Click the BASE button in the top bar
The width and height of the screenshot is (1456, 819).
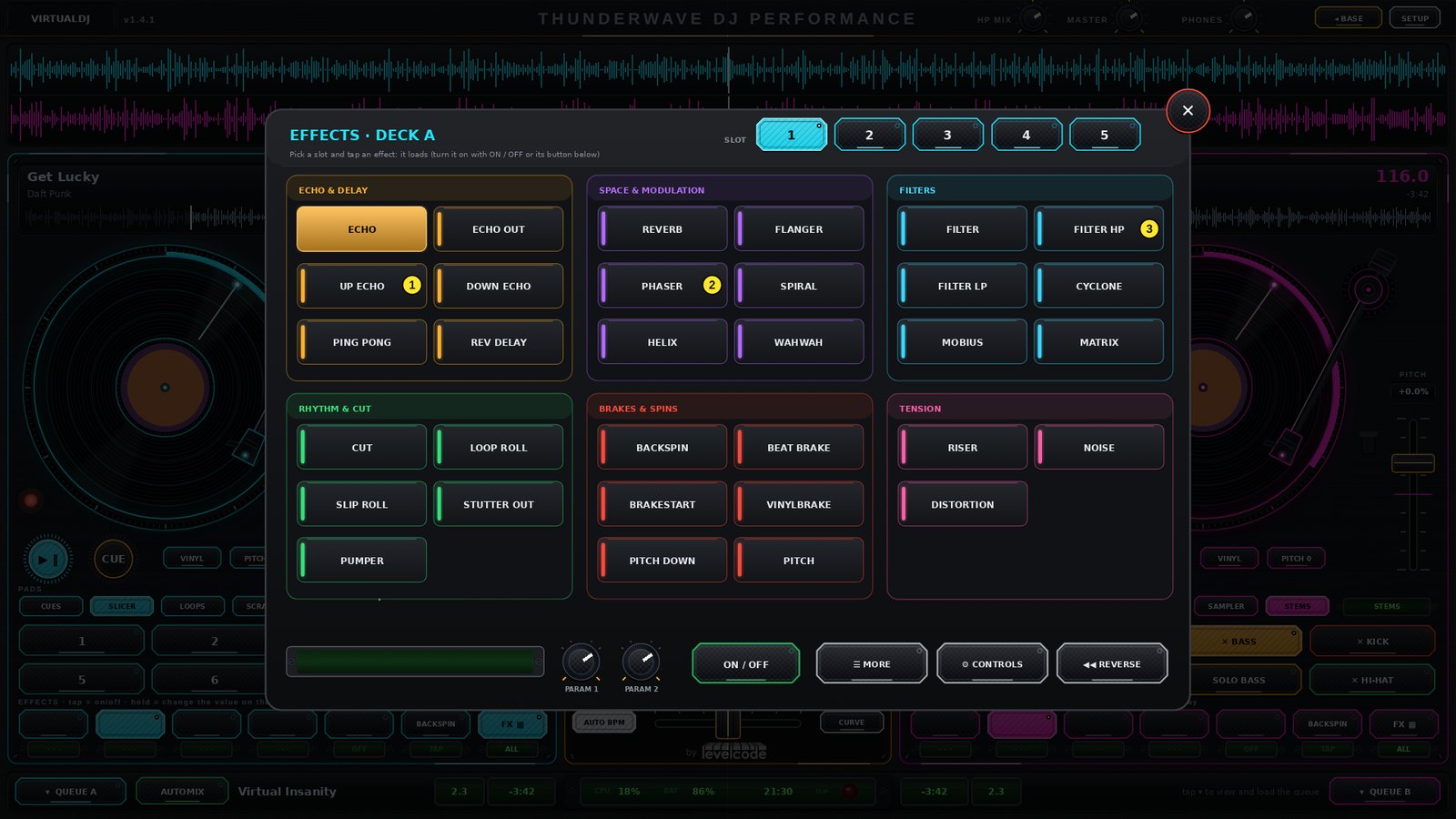click(x=1348, y=18)
